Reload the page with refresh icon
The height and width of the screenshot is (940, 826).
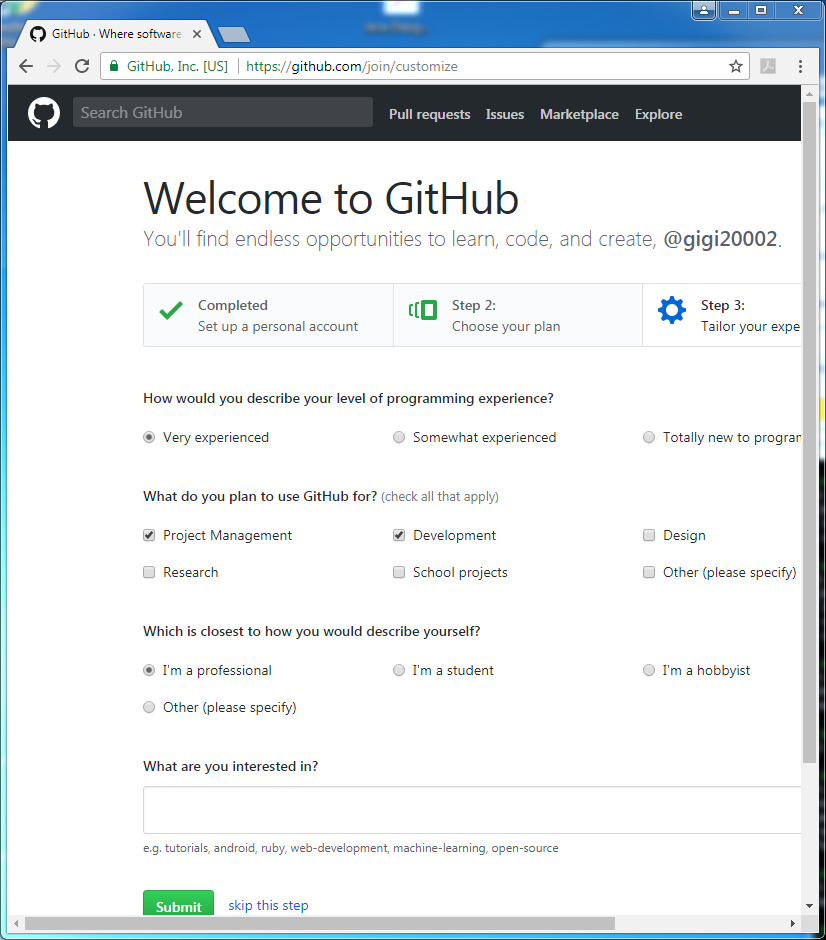[x=82, y=66]
